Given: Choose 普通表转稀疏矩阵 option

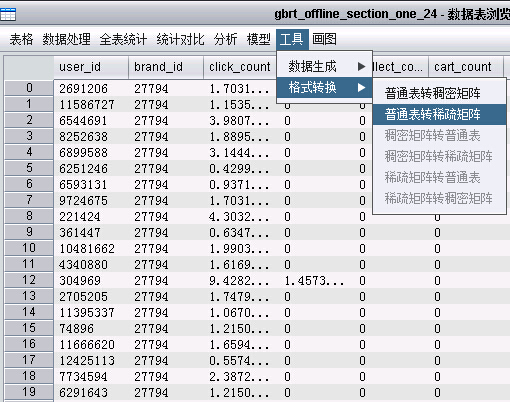Looking at the screenshot, I should (x=439, y=114).
